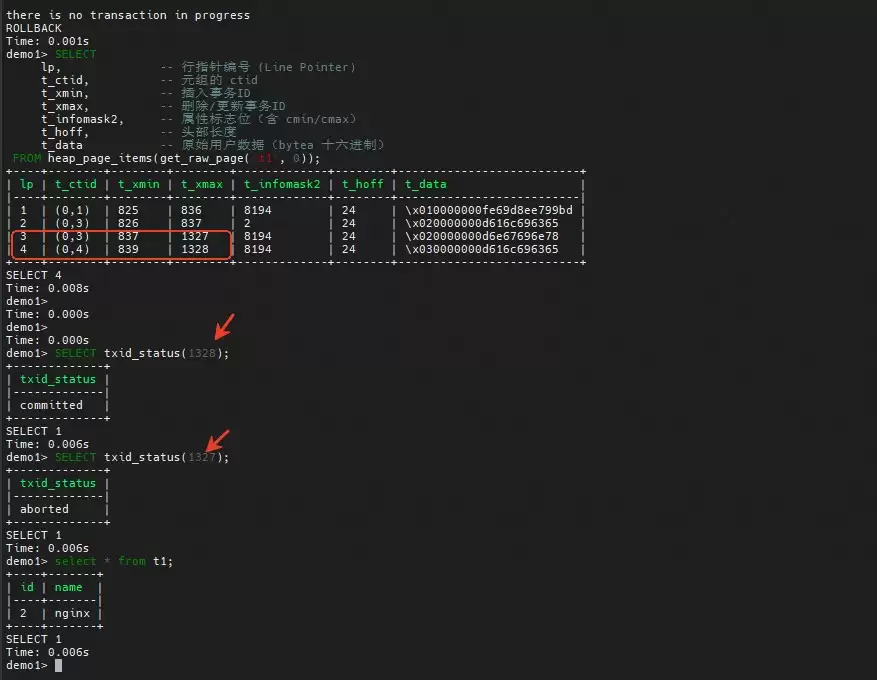Click the 'Time: 0.001s' line
Viewport: 877px width, 680px height.
pyautogui.click(x=48, y=41)
